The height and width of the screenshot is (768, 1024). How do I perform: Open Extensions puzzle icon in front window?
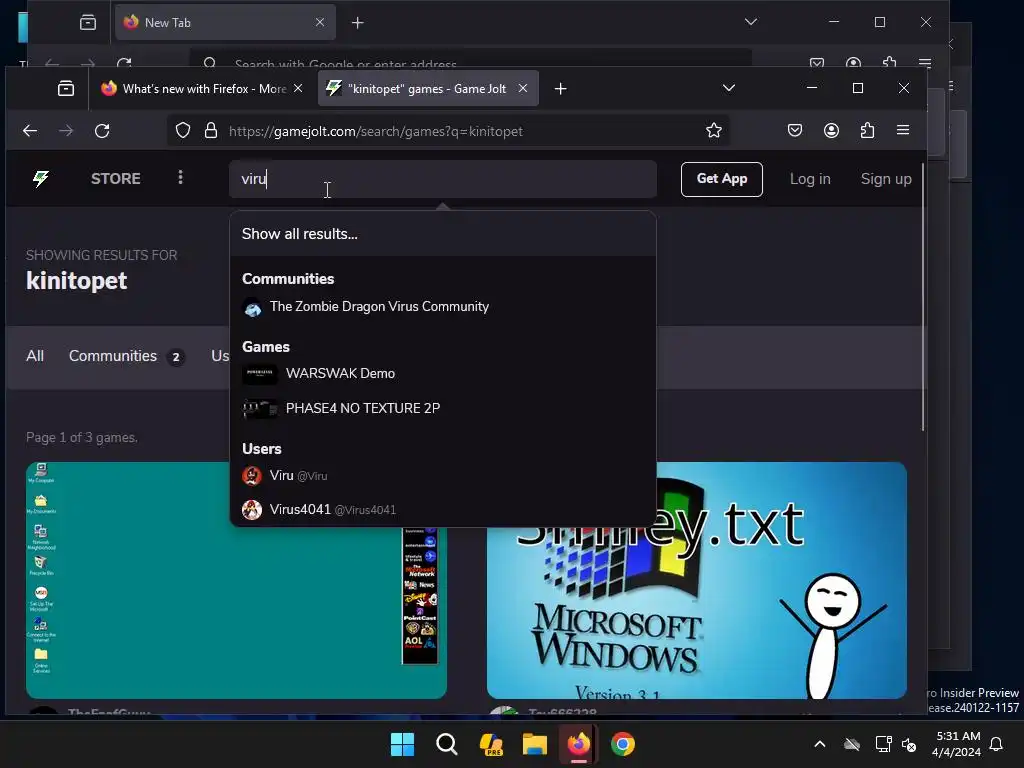[867, 131]
